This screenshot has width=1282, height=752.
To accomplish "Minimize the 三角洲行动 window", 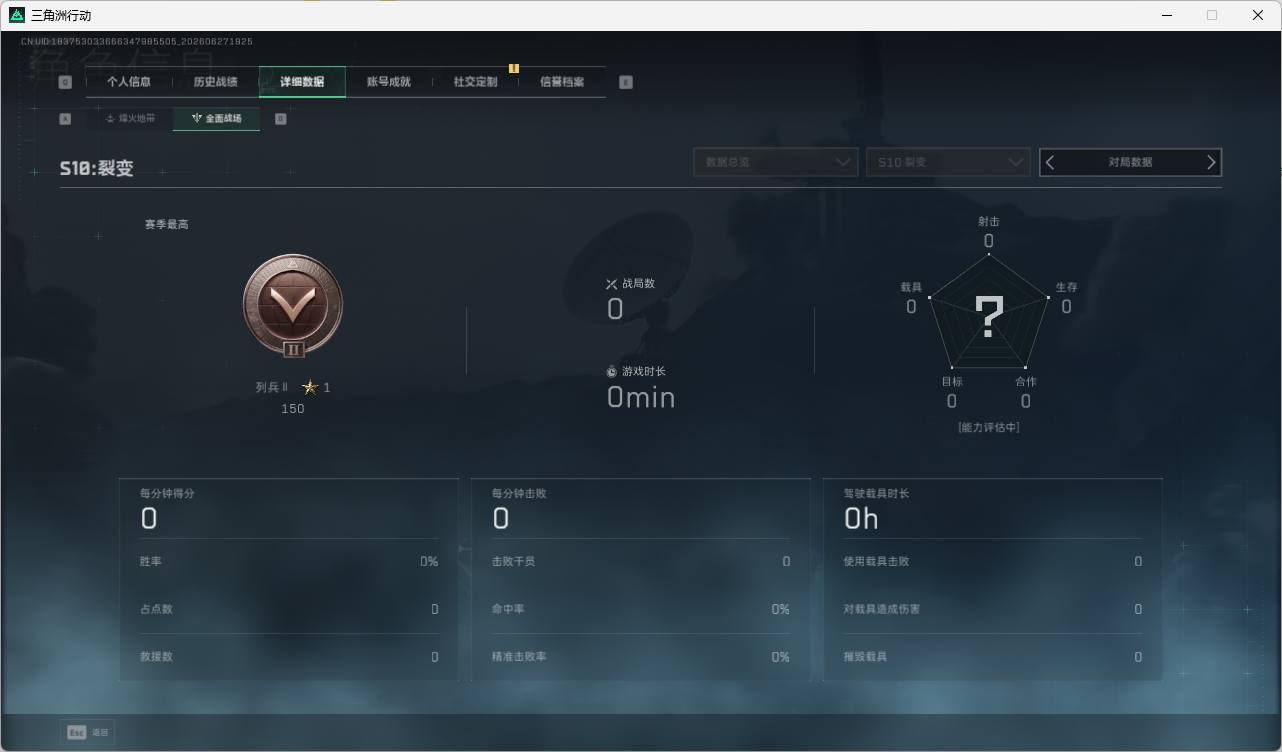I will click(1166, 15).
